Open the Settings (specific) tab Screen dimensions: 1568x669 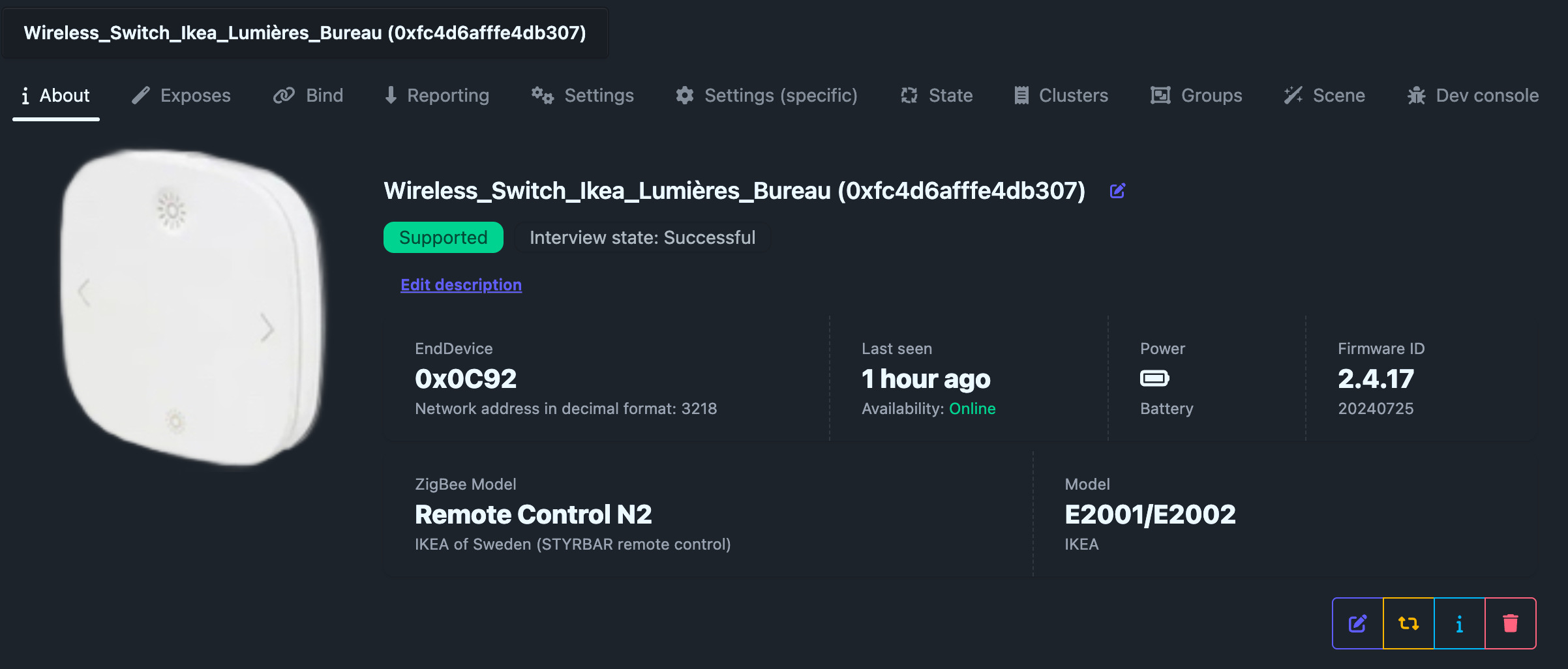pyautogui.click(x=766, y=96)
